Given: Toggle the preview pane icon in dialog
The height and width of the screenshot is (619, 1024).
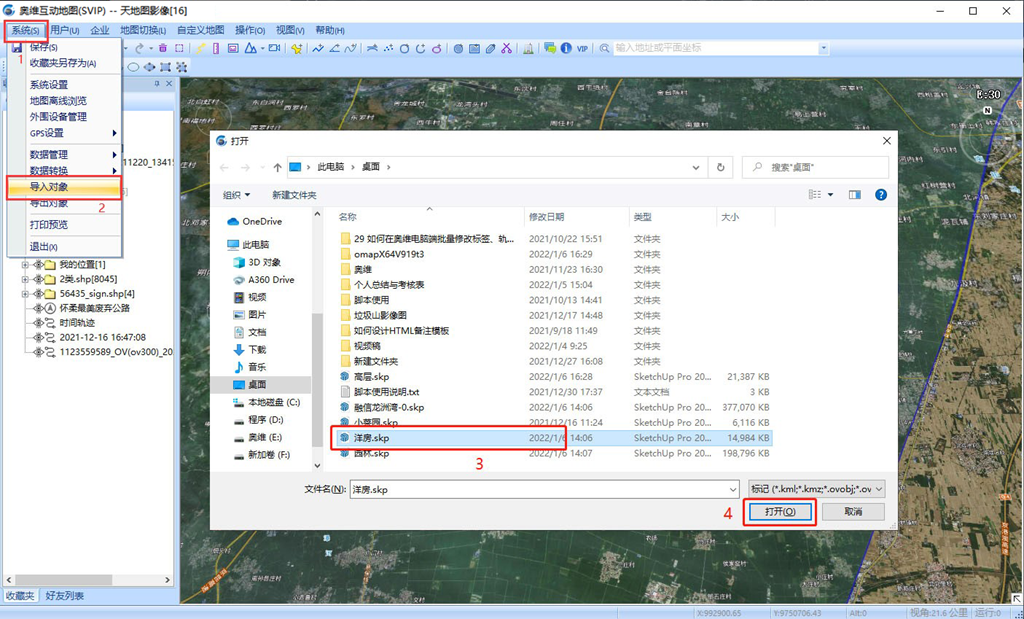Looking at the screenshot, I should [855, 195].
